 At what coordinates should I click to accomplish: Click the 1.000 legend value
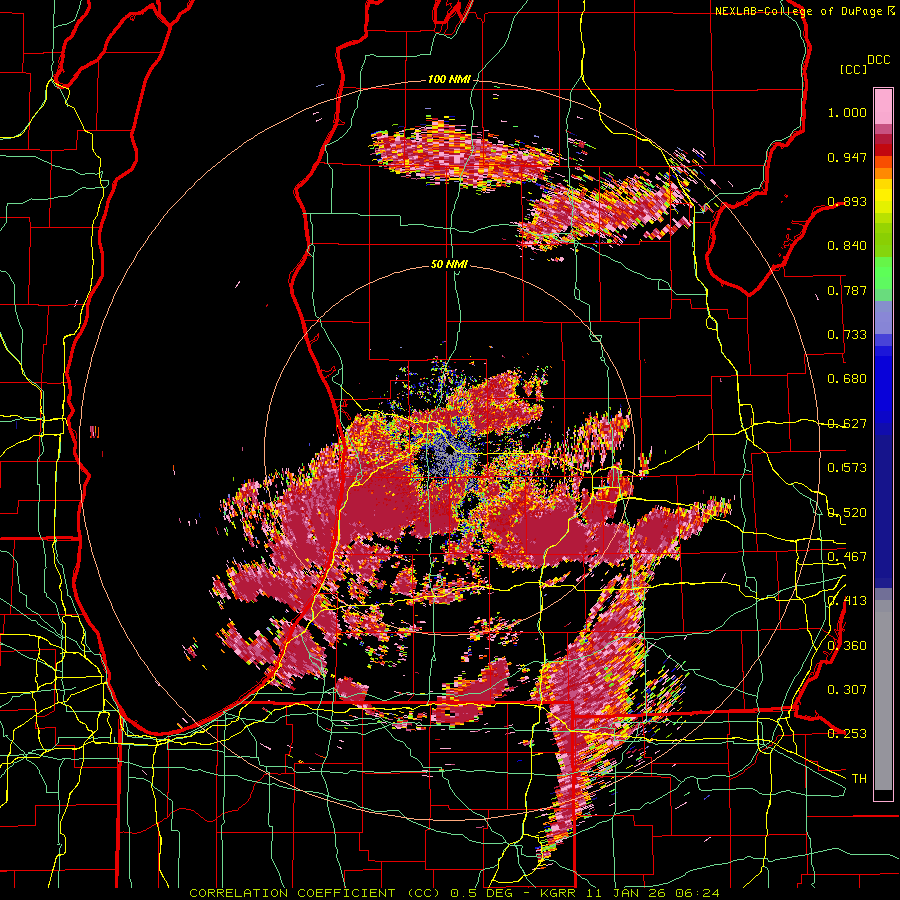(847, 112)
